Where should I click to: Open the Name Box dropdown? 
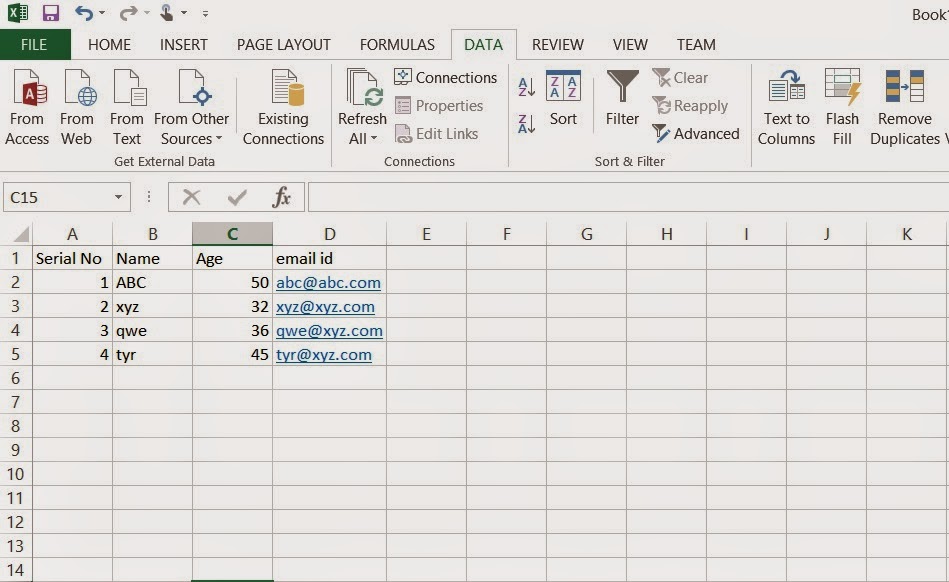(118, 197)
